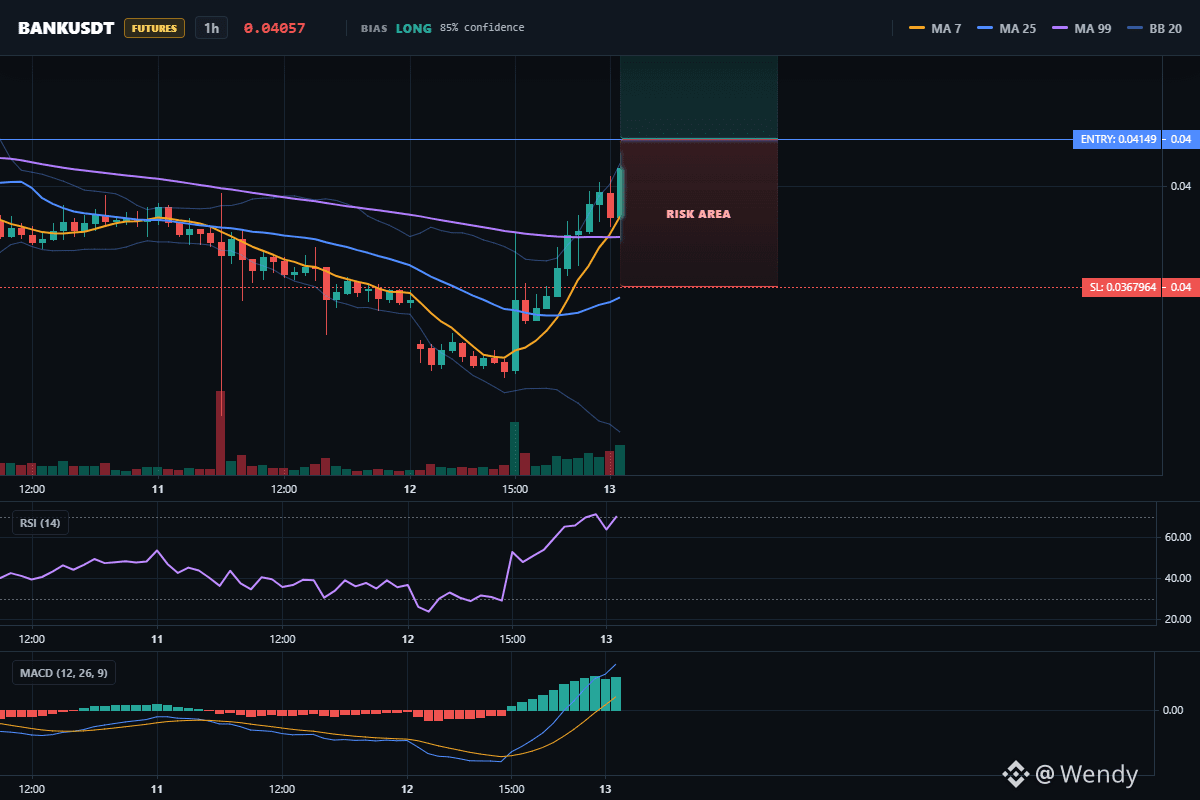The height and width of the screenshot is (800, 1200).
Task: Click the FUTURES badge
Action: pyautogui.click(x=155, y=28)
